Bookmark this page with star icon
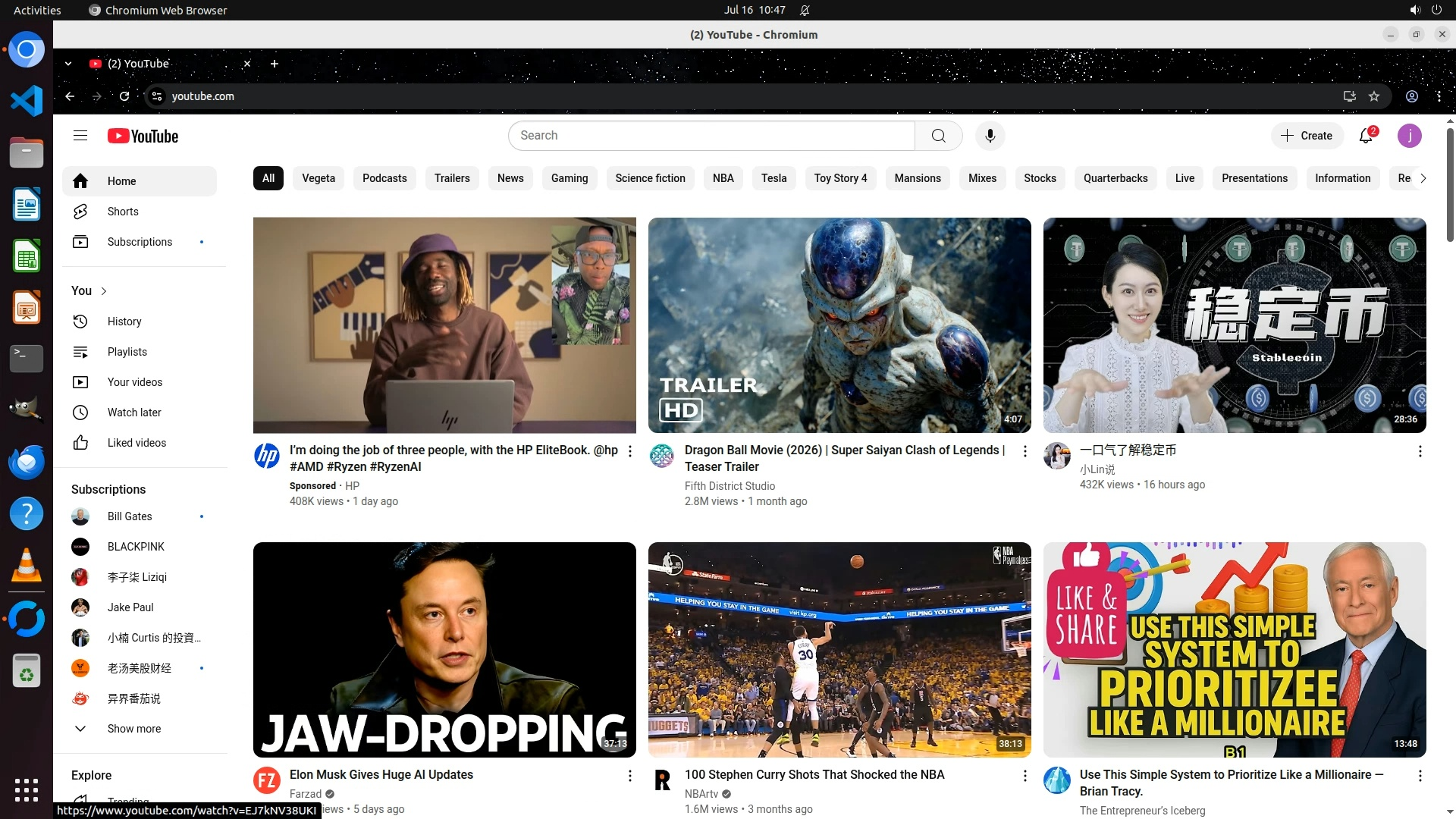Viewport: 1456px width, 819px height. [x=1374, y=96]
